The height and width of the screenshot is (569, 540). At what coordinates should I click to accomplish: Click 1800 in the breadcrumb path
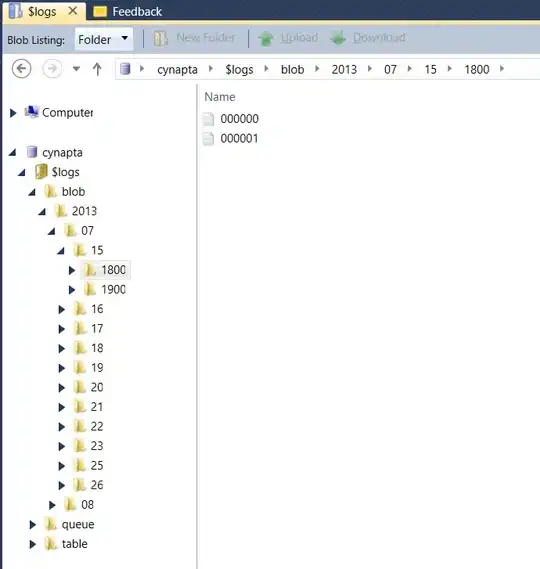coord(477,69)
